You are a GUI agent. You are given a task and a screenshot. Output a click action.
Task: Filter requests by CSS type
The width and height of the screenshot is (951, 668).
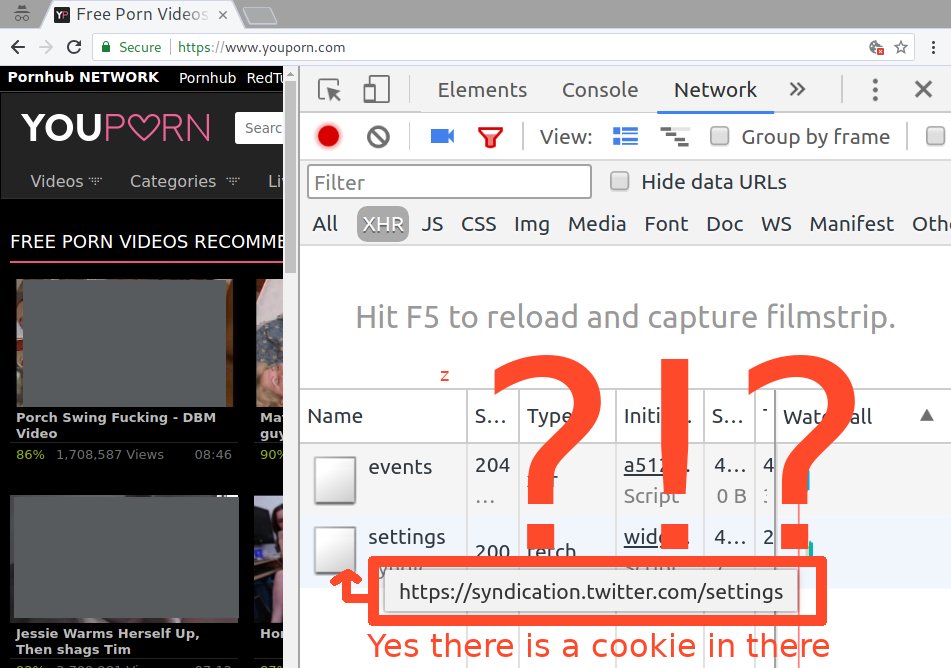point(479,224)
